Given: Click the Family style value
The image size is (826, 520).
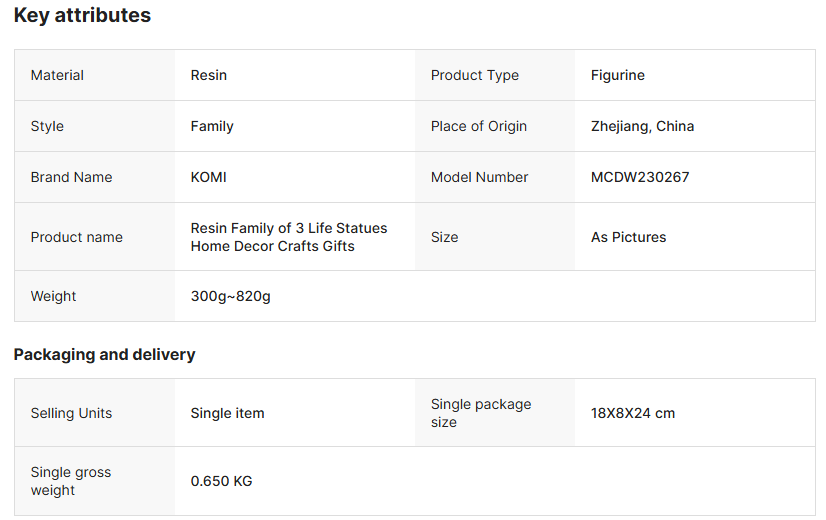Looking at the screenshot, I should pos(212,126).
